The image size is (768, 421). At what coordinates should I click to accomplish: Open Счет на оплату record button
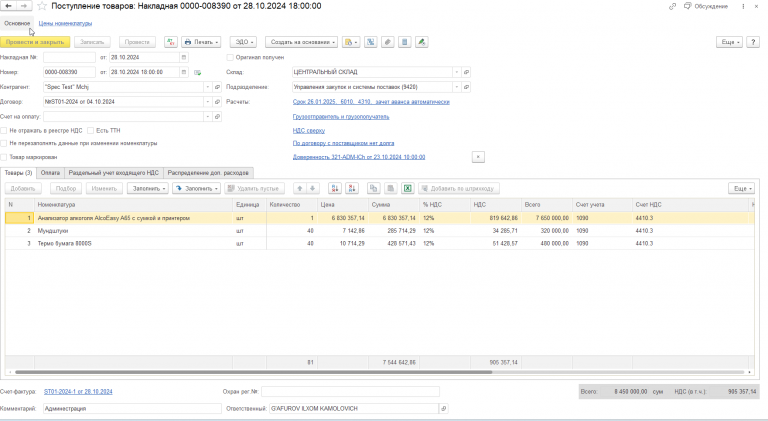pos(217,117)
